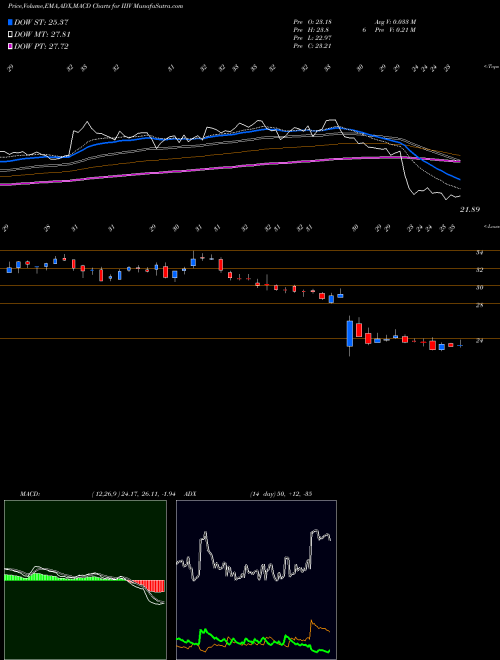Image resolution: width=500 pixels, height=660 pixels.
Task: Click the last candlestick on the price chart
Action: click(x=460, y=345)
